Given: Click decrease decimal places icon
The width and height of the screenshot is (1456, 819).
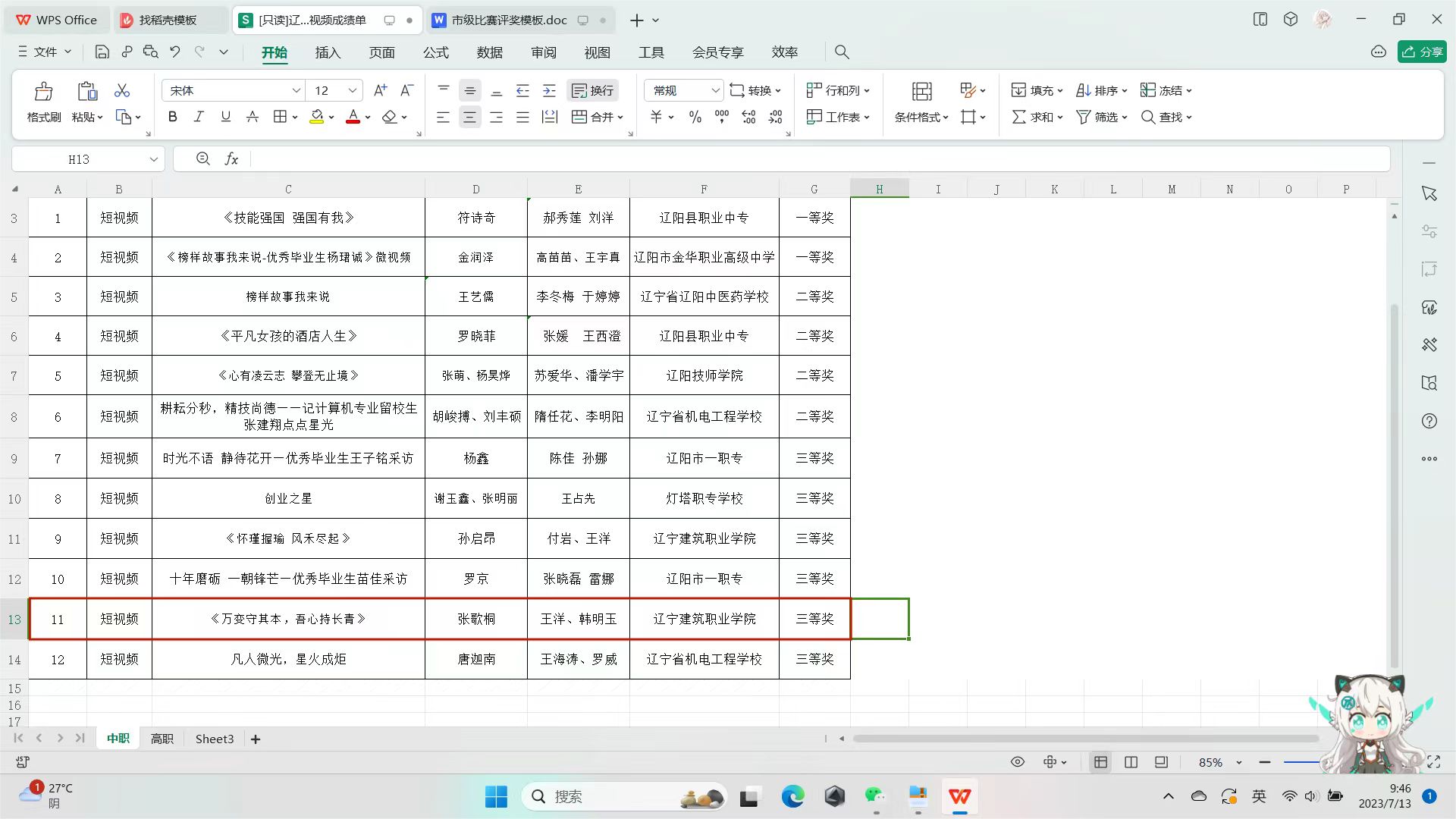Looking at the screenshot, I should point(776,117).
